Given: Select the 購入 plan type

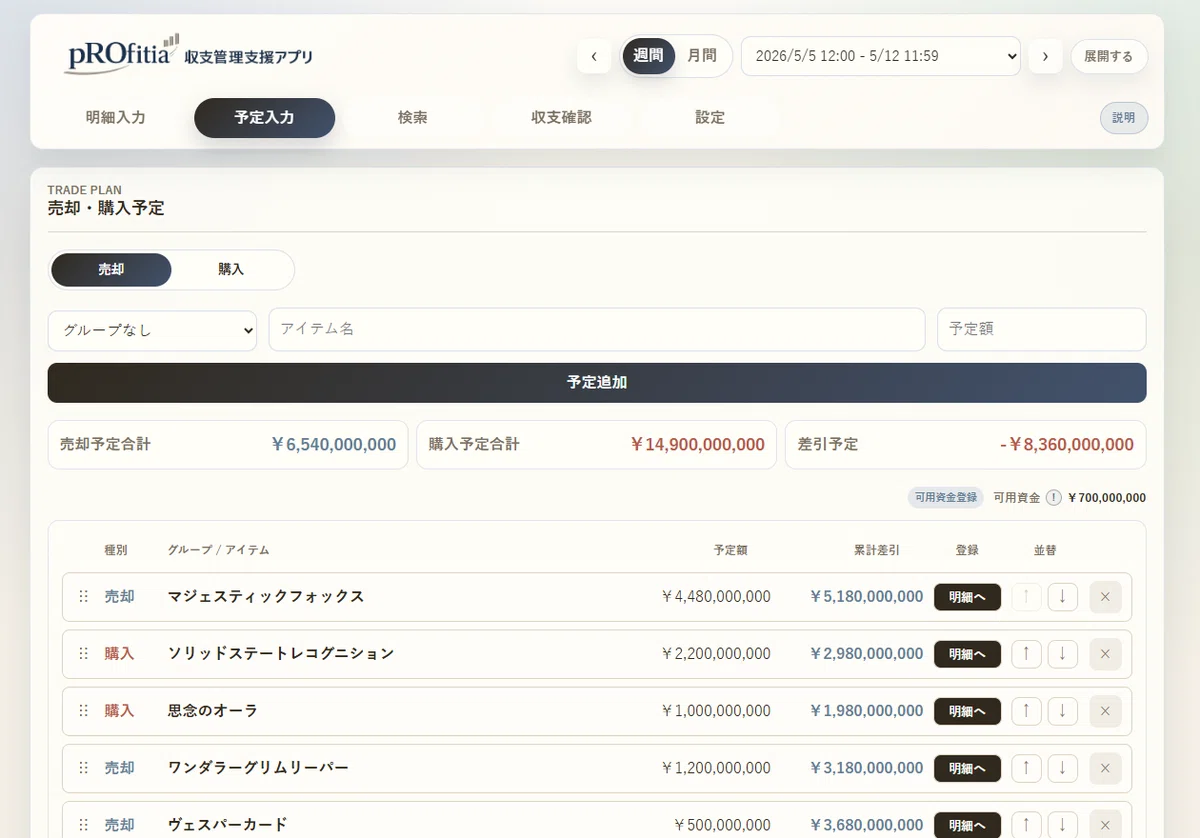Looking at the screenshot, I should (x=231, y=270).
